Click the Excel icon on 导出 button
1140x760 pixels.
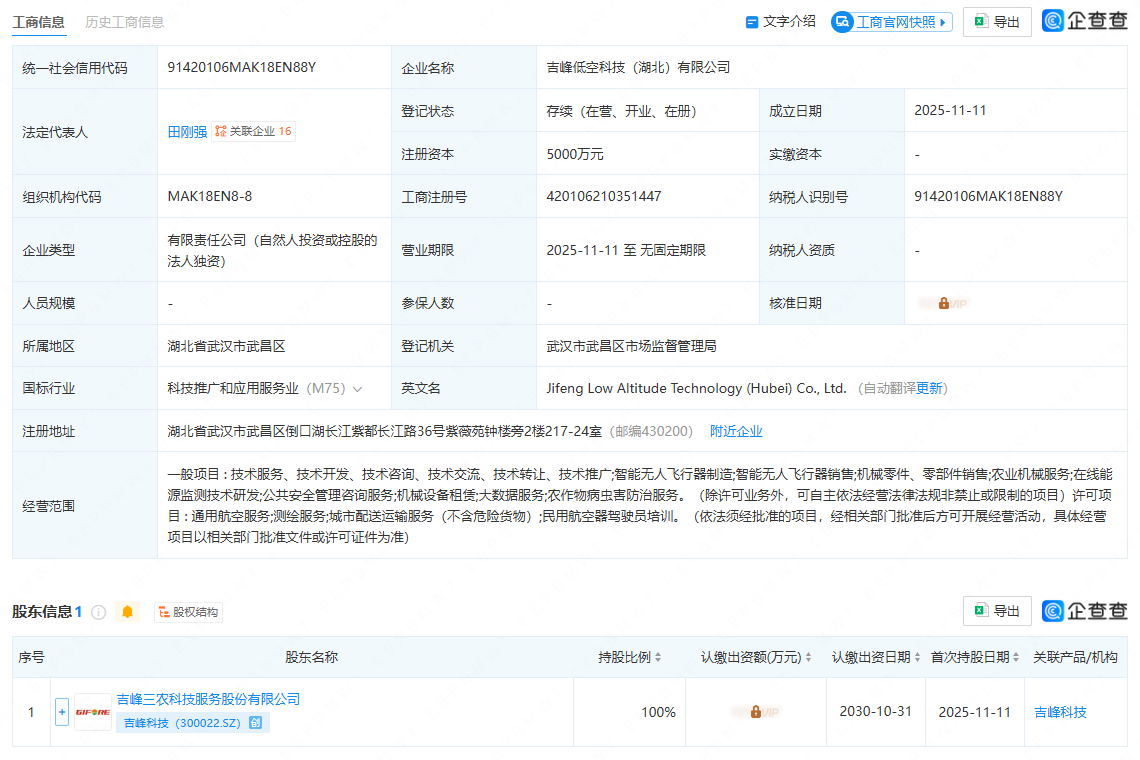coord(981,21)
